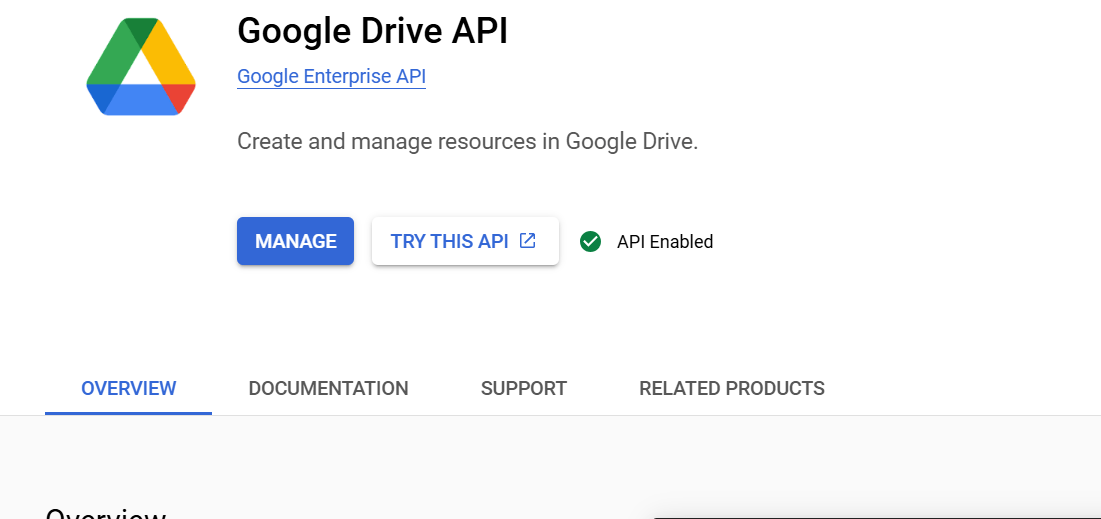
Task: Click the green checkmark status icon
Action: (590, 241)
